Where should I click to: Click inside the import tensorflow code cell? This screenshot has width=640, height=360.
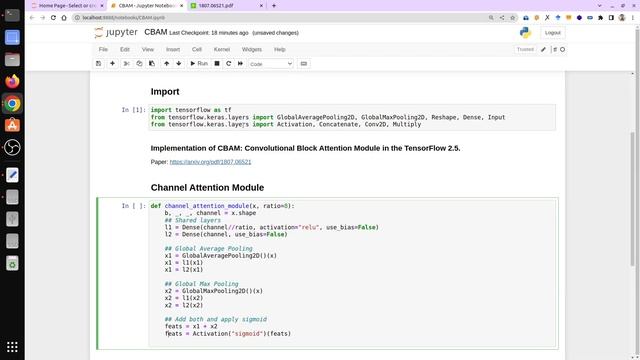352,117
